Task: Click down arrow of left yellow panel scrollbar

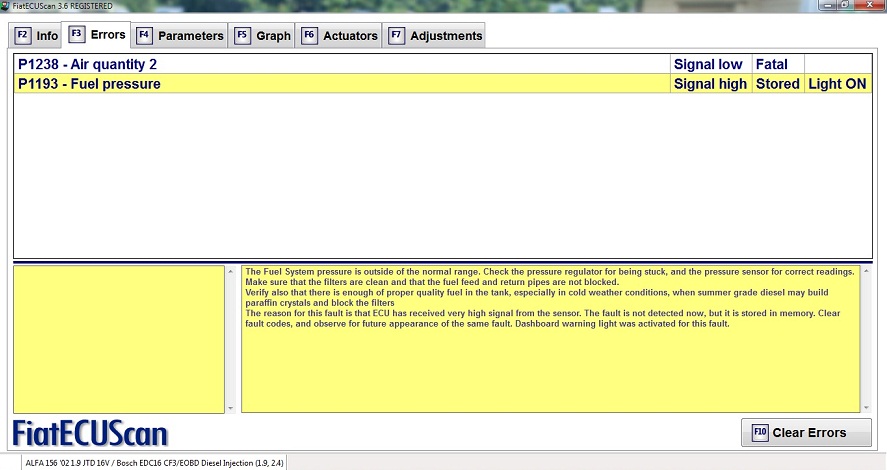Action: (230, 407)
